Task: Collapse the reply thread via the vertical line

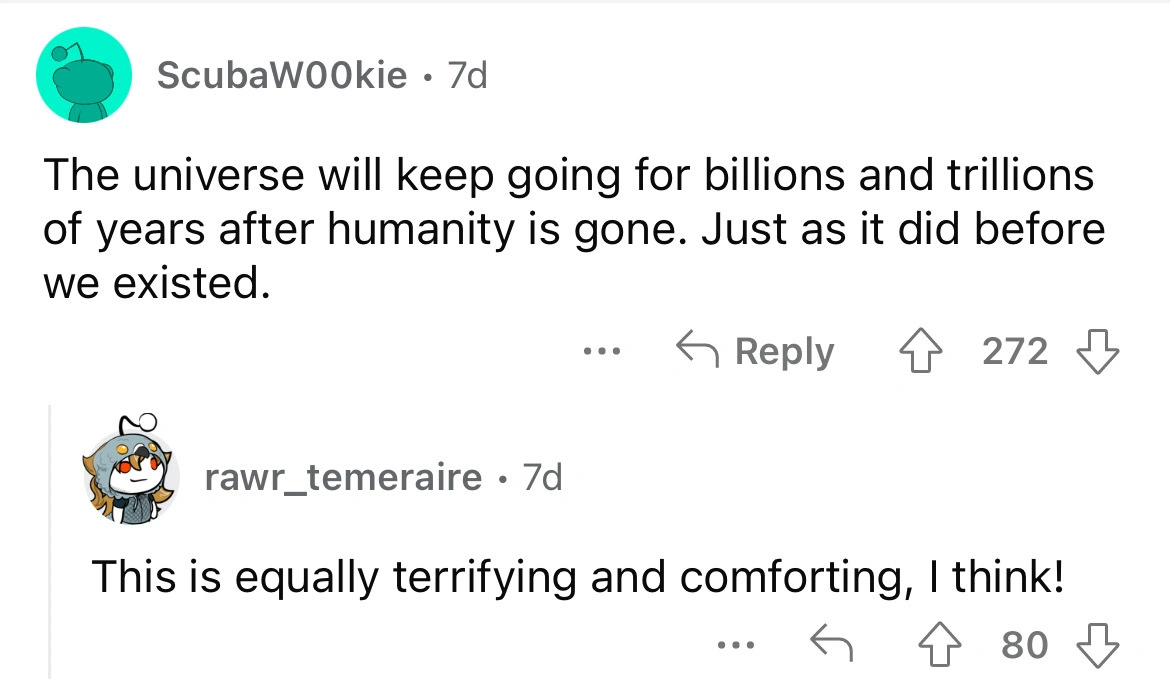Action: (52, 540)
